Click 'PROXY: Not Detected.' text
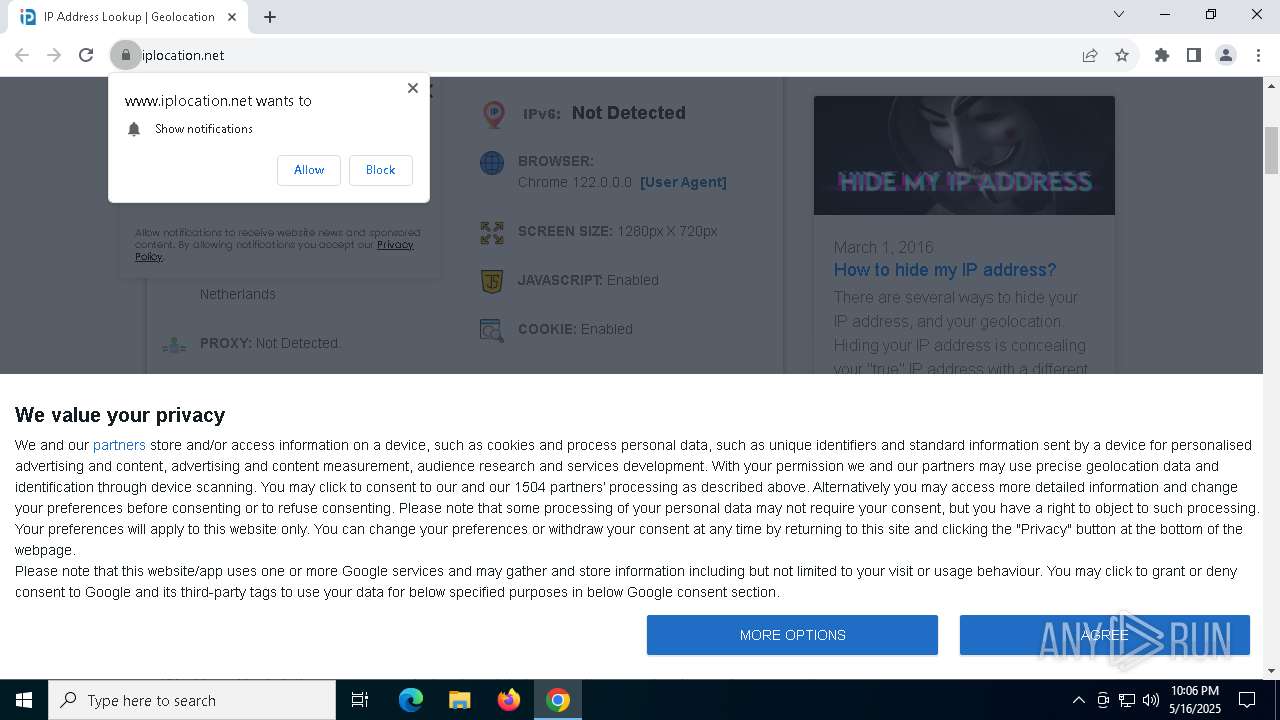 click(270, 343)
